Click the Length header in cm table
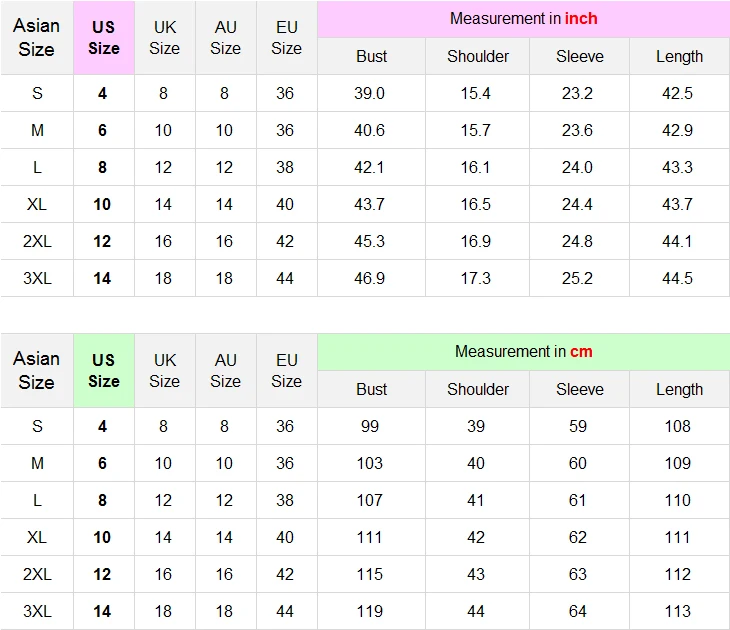730x630 pixels. pyautogui.click(x=679, y=389)
